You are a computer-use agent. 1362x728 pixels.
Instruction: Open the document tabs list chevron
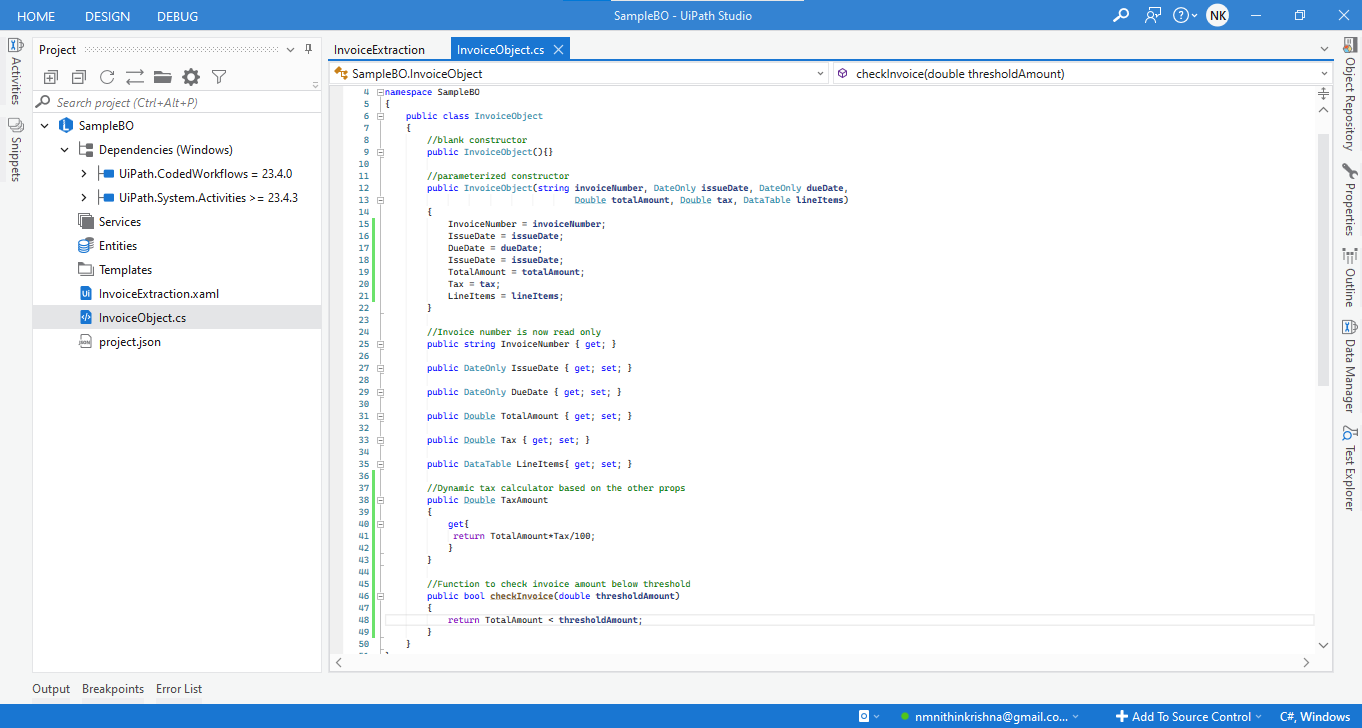click(1323, 49)
